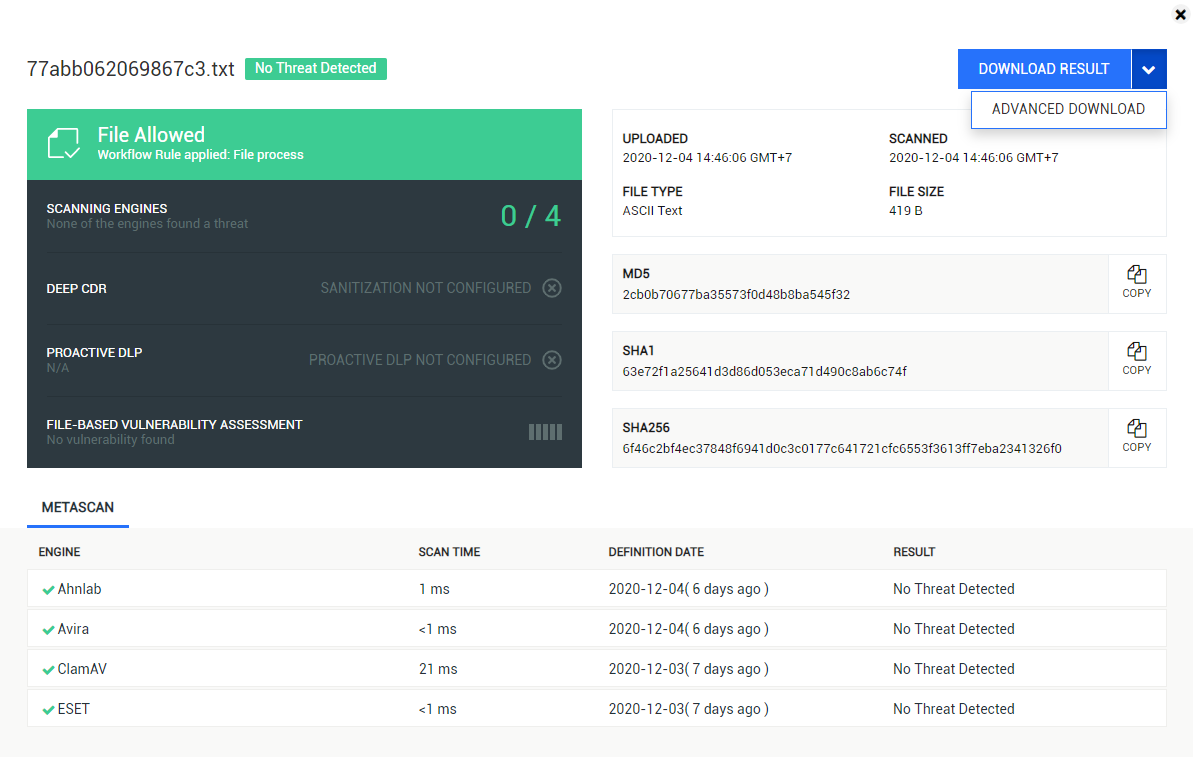Click the SHA256 hash value text
The width and height of the screenshot is (1193, 757).
(x=842, y=448)
